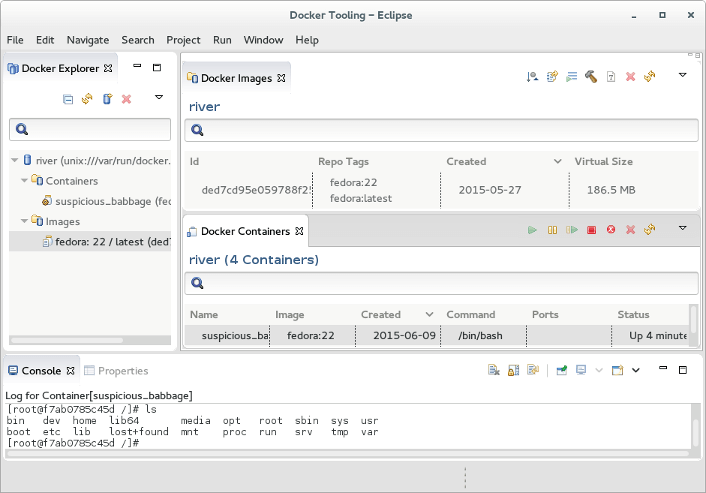Refresh the Docker Containers view

point(650,230)
